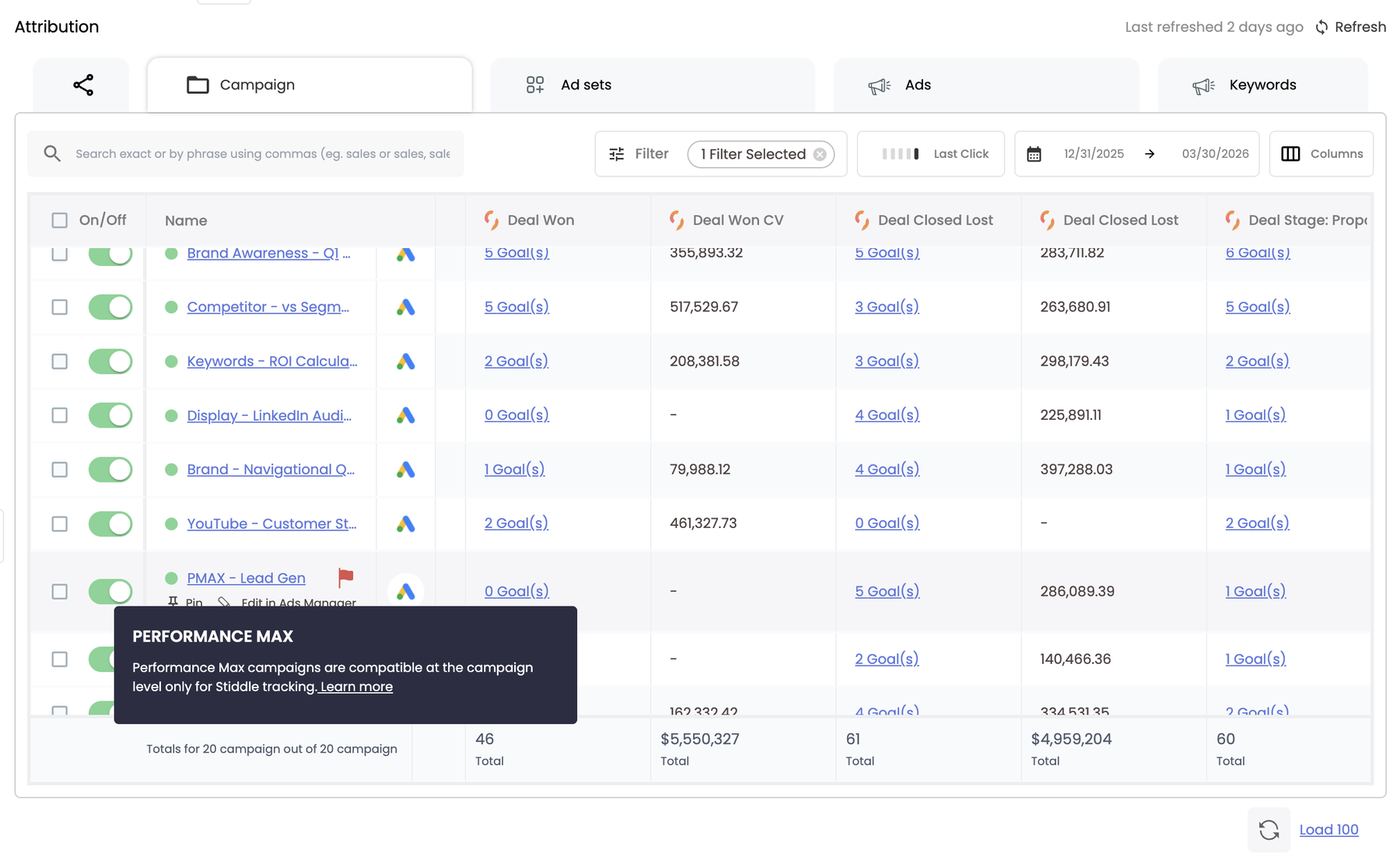Click Google Ads icon in Display - LinkedIn row

[405, 415]
